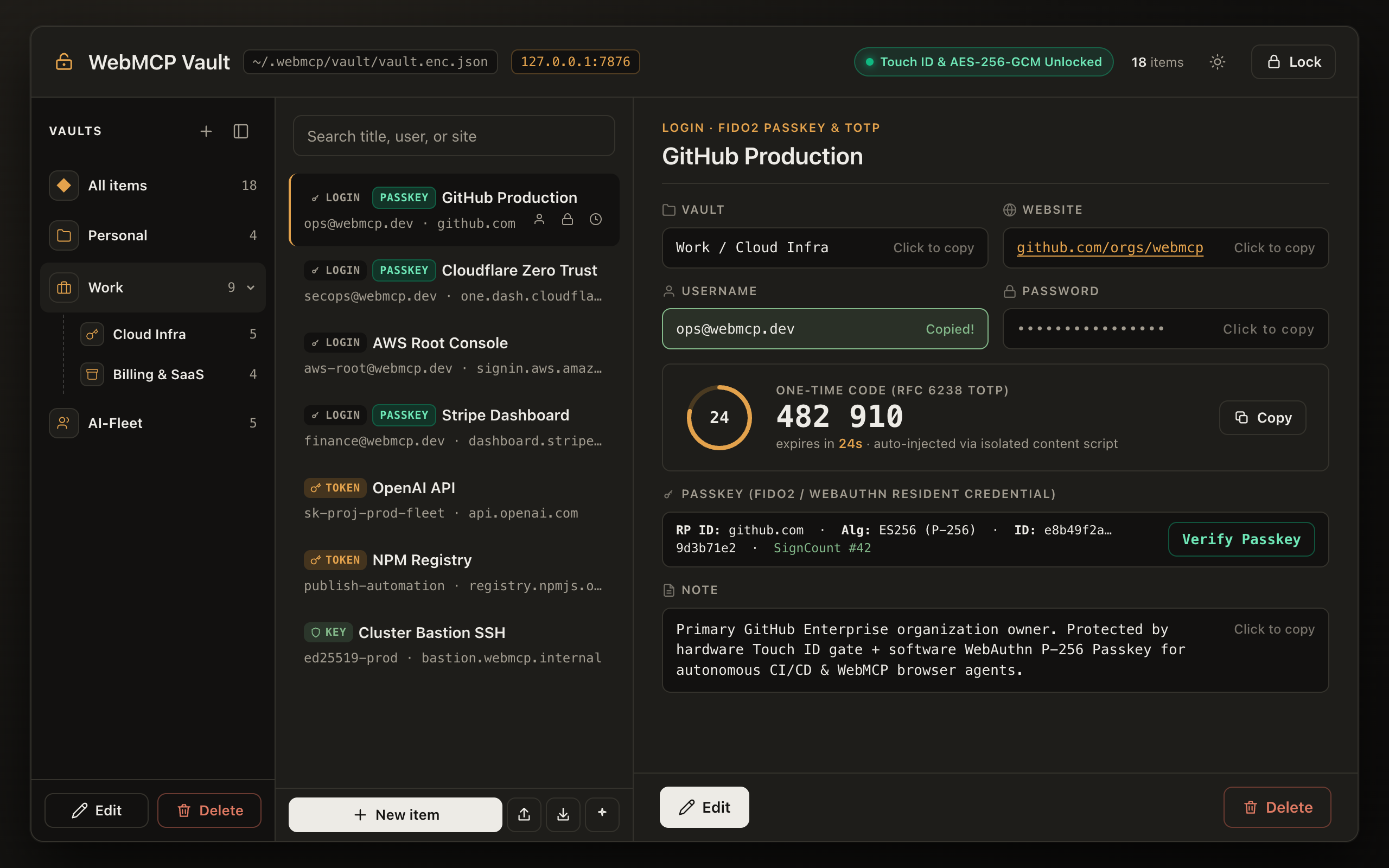Select Cloudflare Zero Trust login item
This screenshot has width=1389, height=868.
454,283
